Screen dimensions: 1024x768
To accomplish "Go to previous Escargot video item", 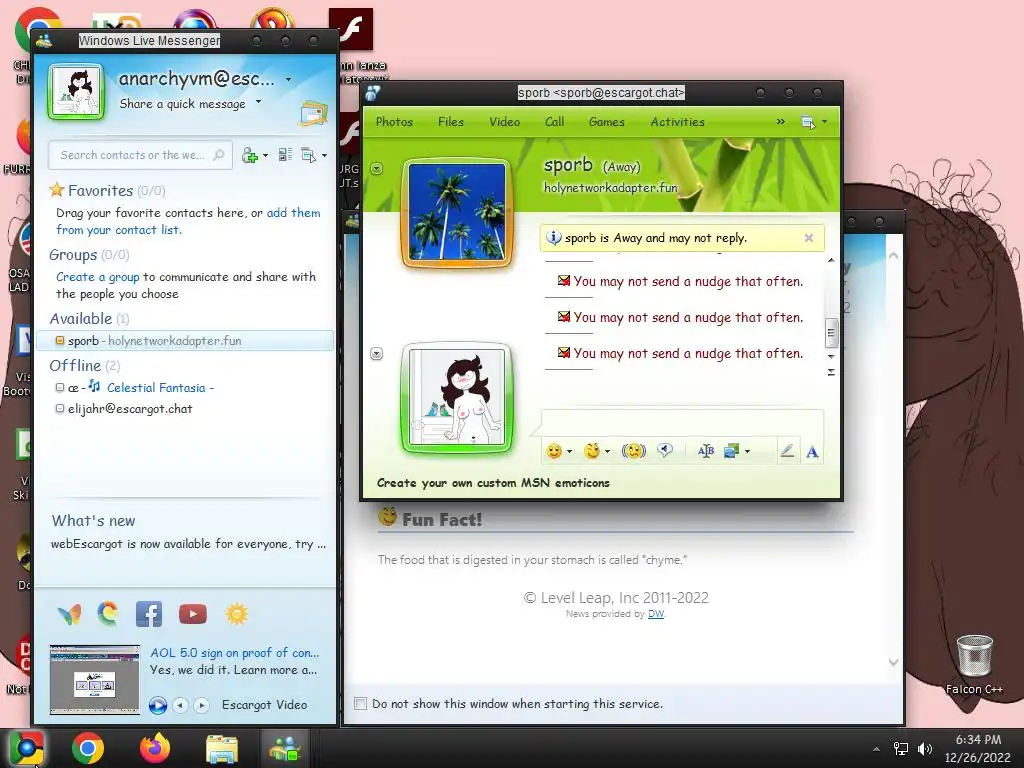I will coord(181,705).
